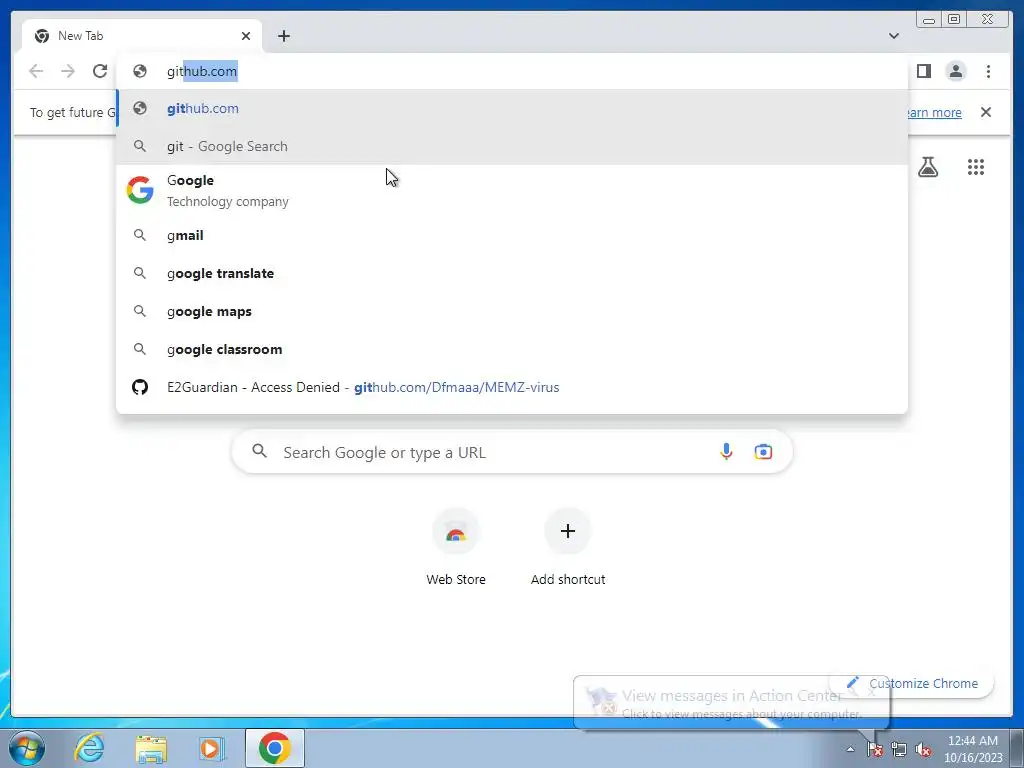This screenshot has height=768, width=1024.
Task: Click the Chrome taskbar button
Action: 275,748
